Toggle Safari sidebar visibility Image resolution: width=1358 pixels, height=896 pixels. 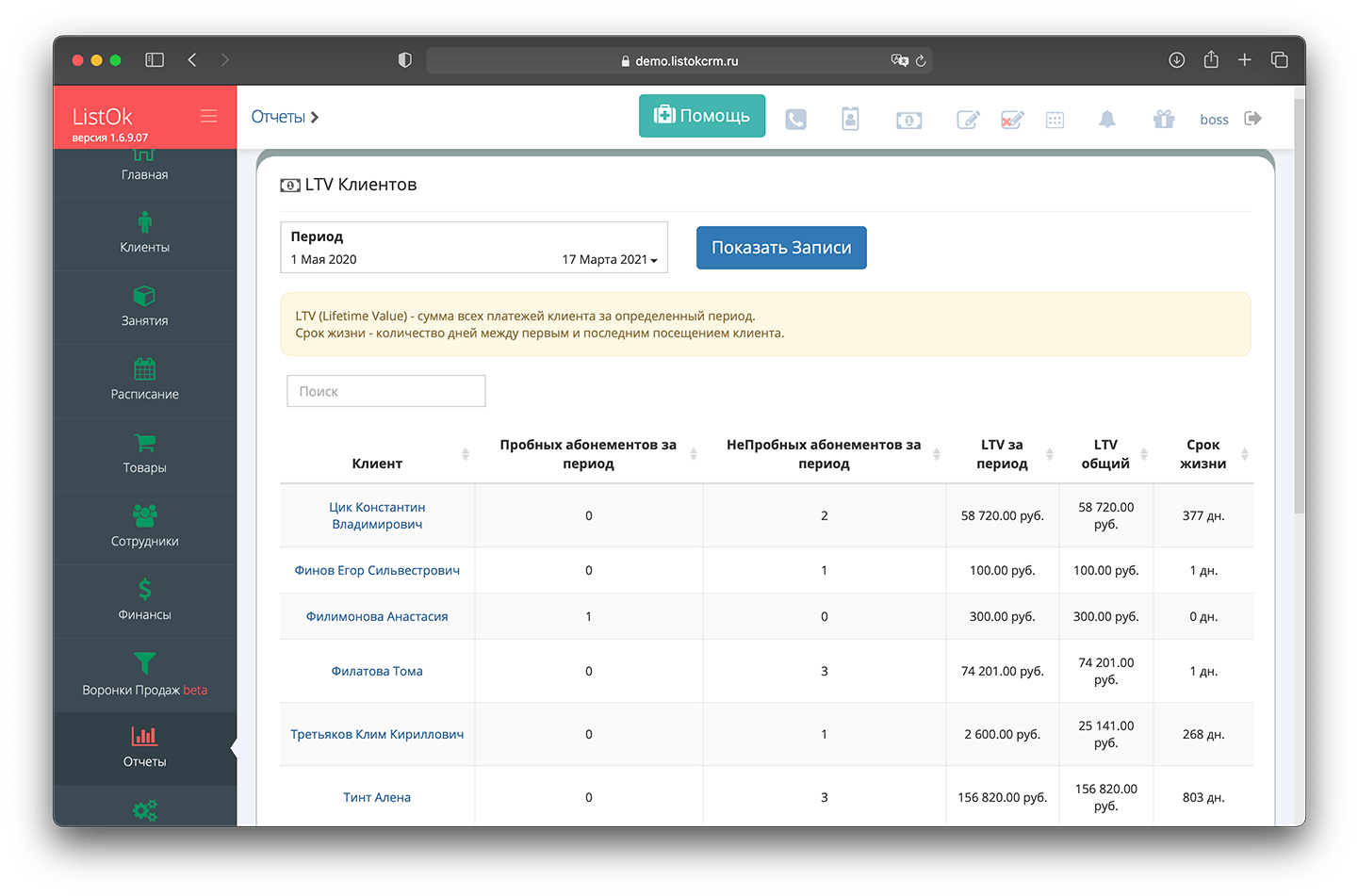pos(155,60)
